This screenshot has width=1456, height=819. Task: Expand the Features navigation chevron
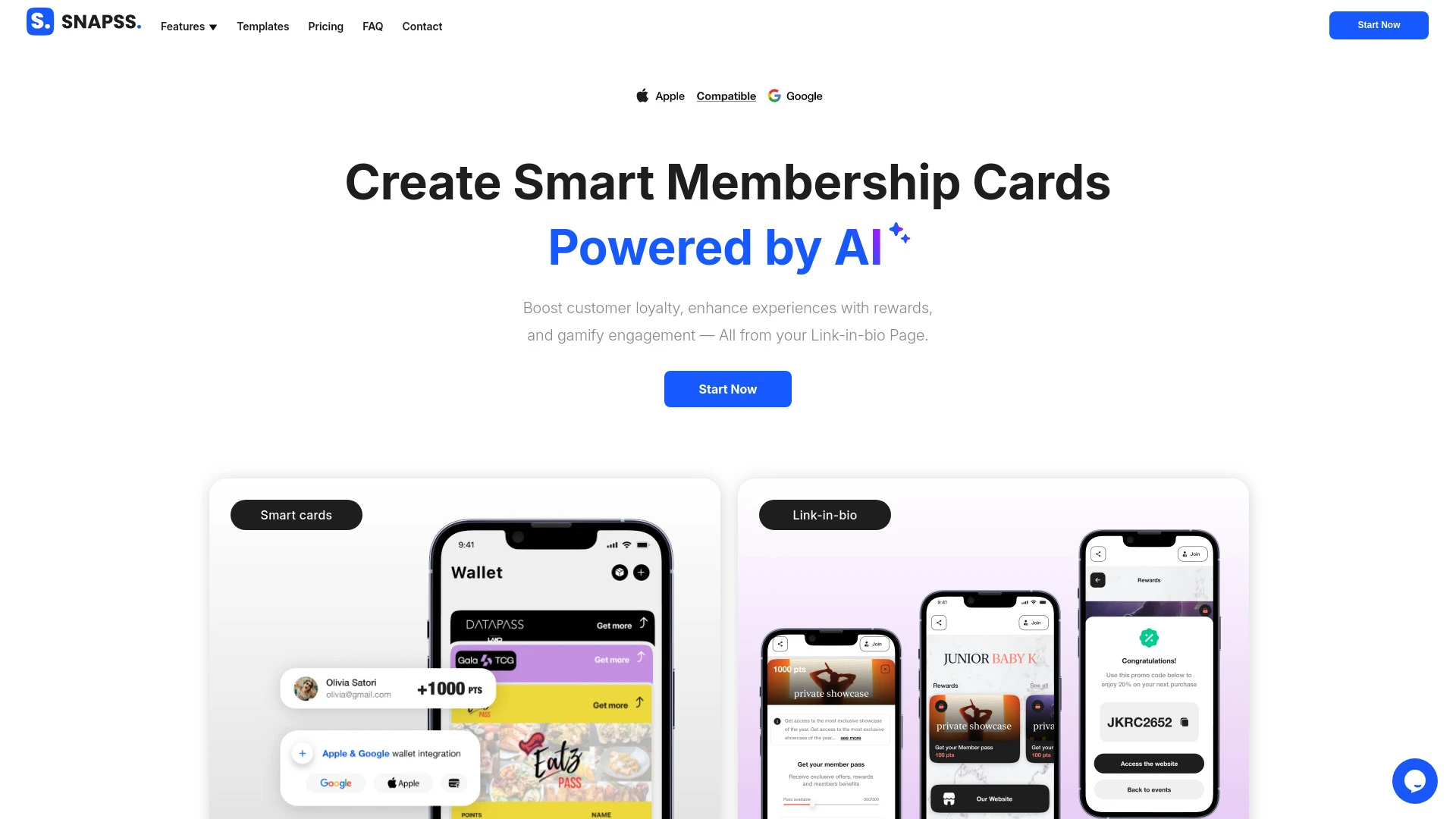pos(213,27)
